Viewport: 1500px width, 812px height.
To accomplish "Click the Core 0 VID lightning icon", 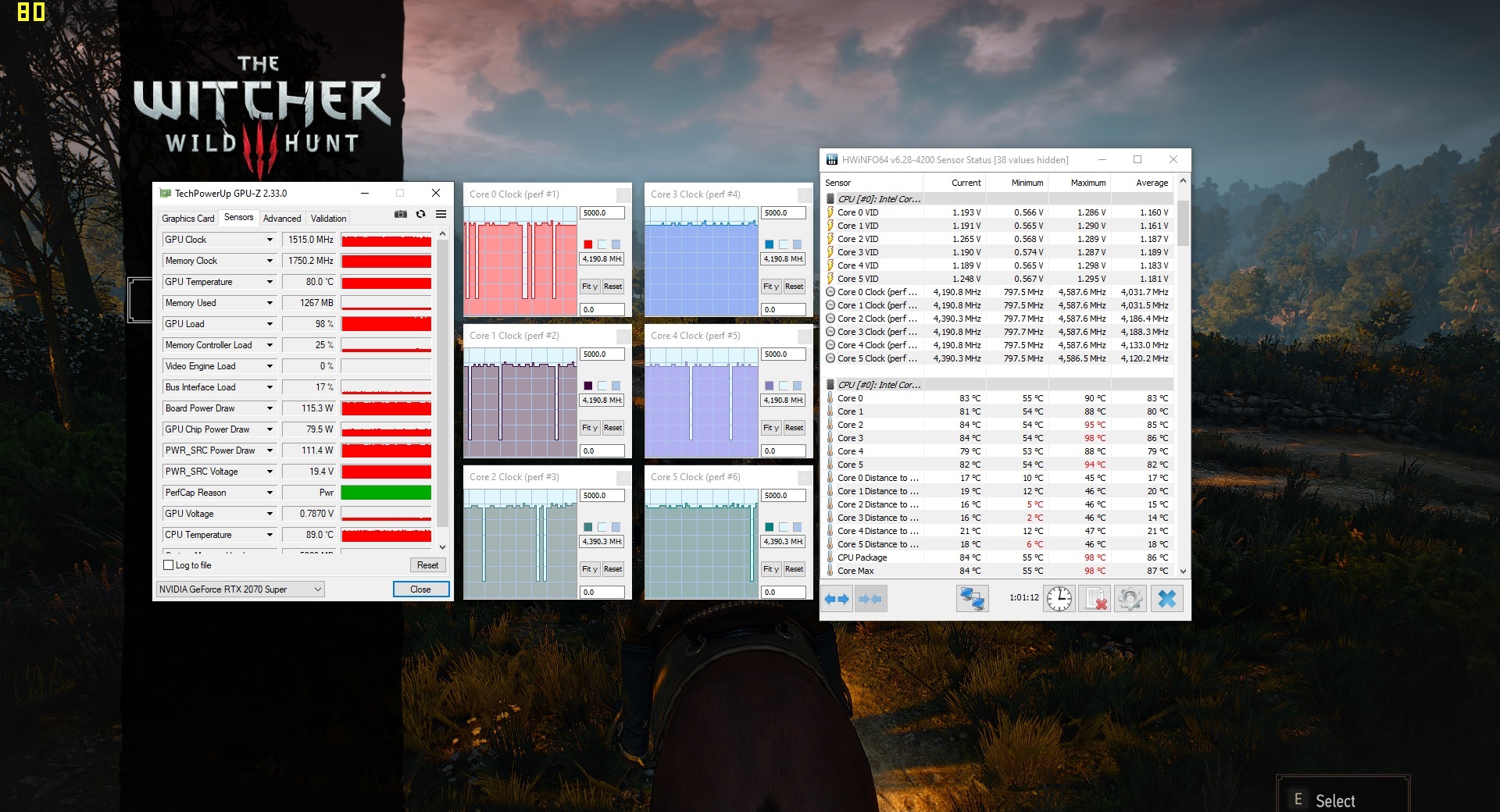I will point(830,212).
